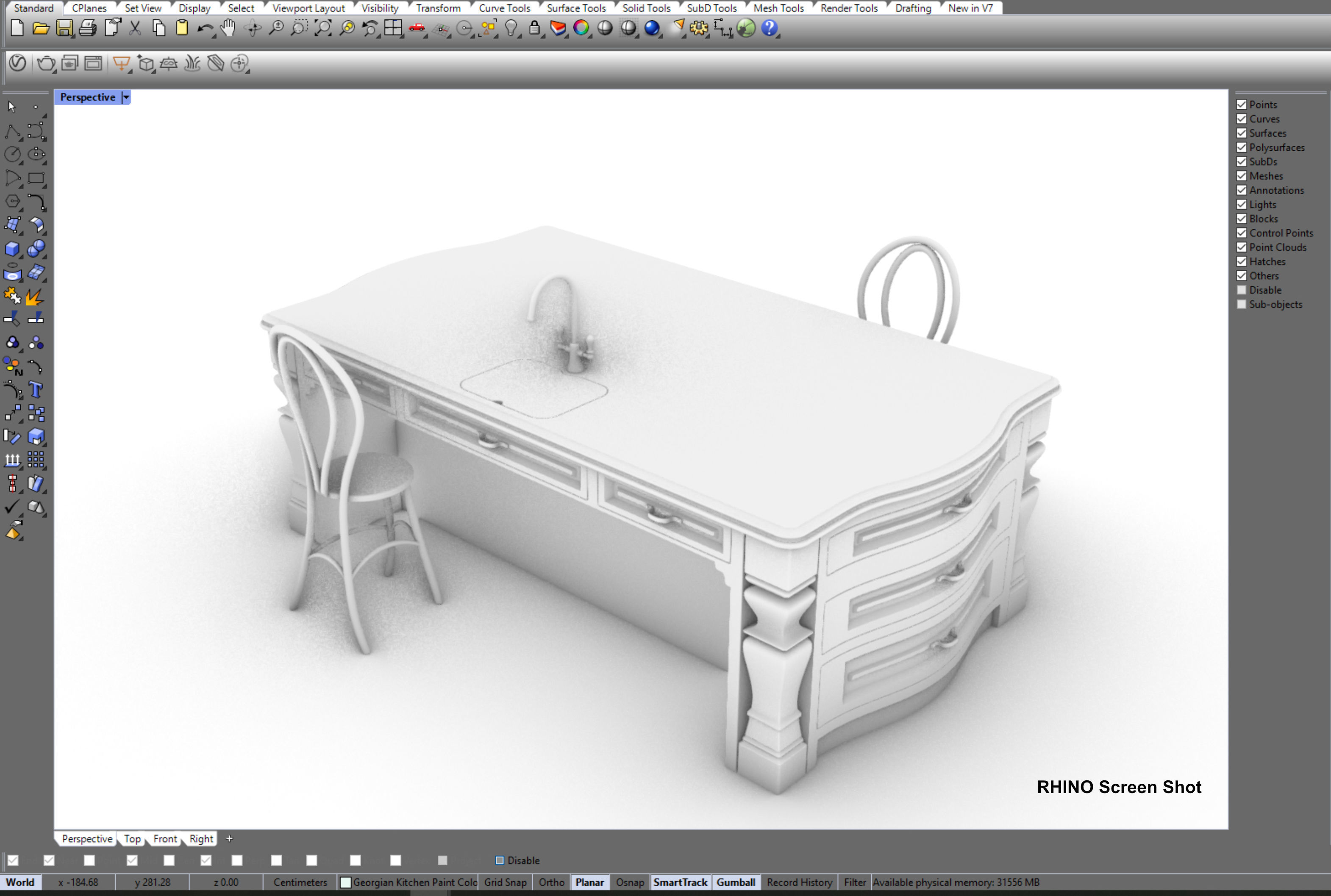
Task: Toggle Planar mode in status bar
Action: pos(590,882)
